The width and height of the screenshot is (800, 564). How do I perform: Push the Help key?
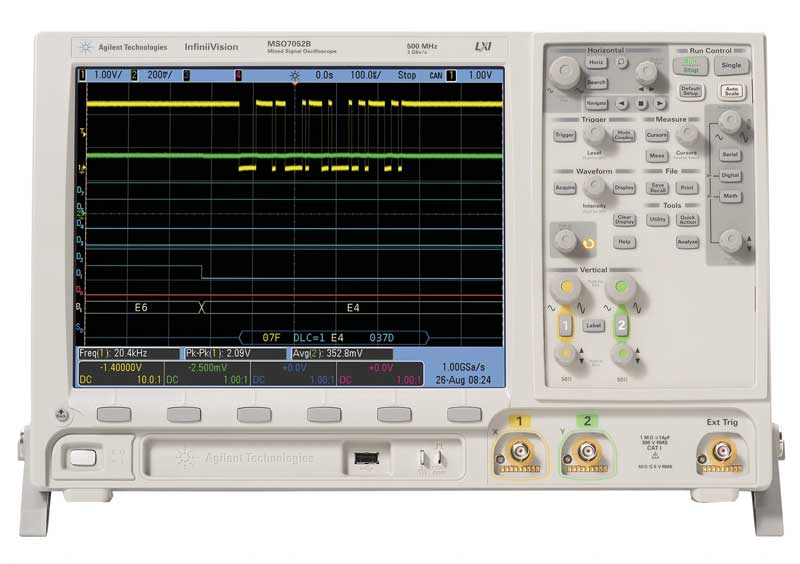[624, 242]
